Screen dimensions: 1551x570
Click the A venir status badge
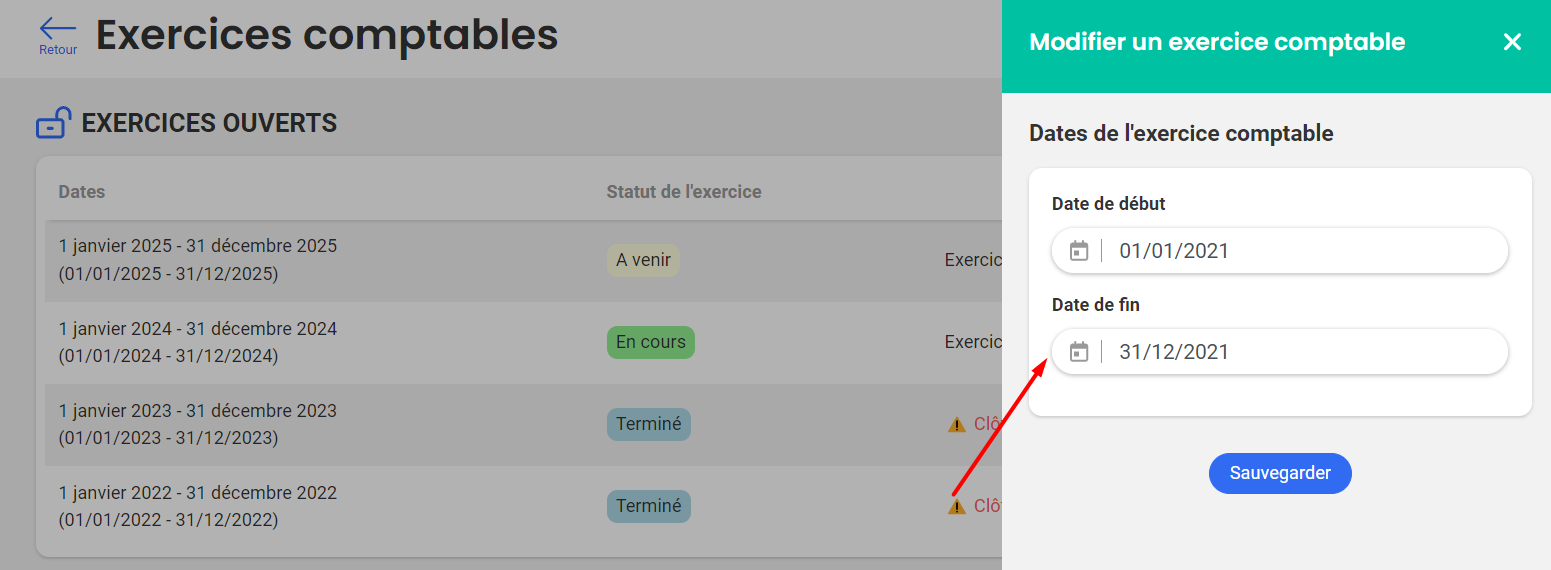643,261
